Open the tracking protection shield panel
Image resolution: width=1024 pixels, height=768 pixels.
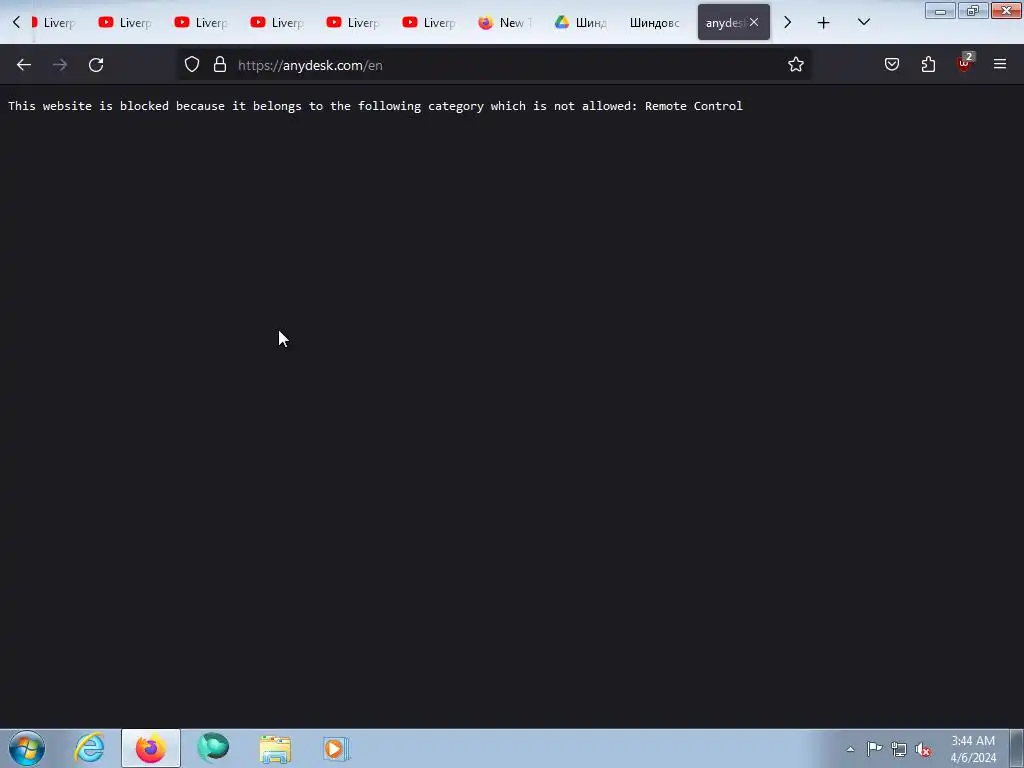(x=191, y=65)
